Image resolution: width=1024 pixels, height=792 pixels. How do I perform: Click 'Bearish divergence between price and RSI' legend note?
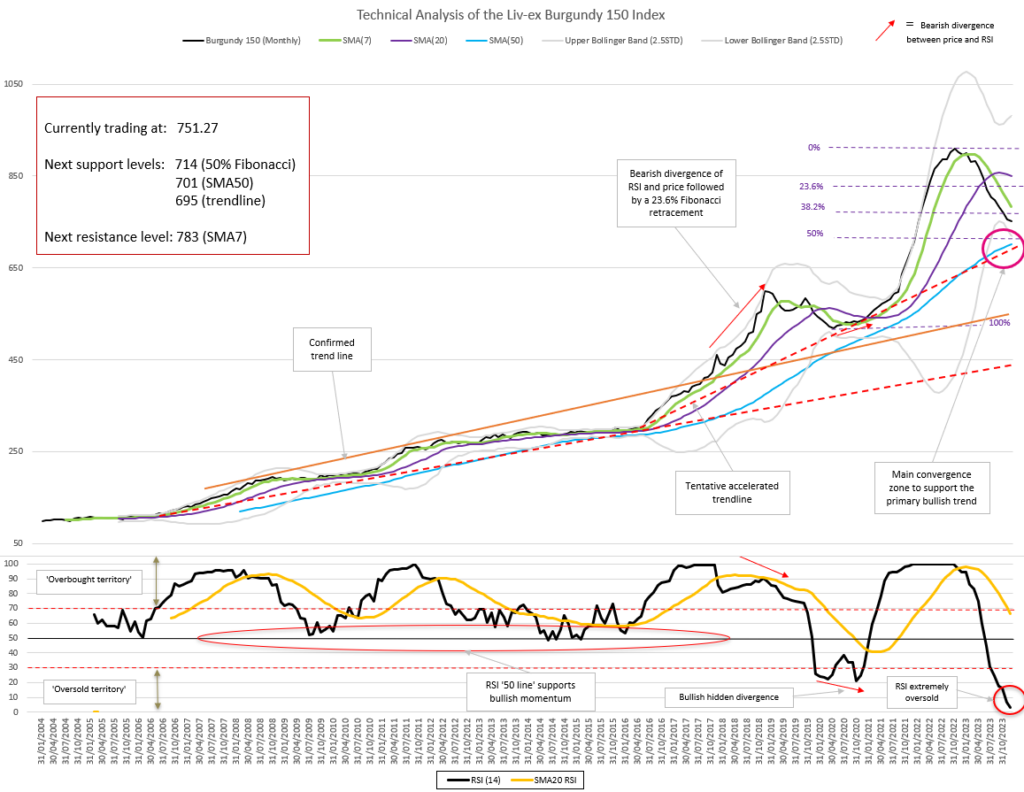pos(950,33)
